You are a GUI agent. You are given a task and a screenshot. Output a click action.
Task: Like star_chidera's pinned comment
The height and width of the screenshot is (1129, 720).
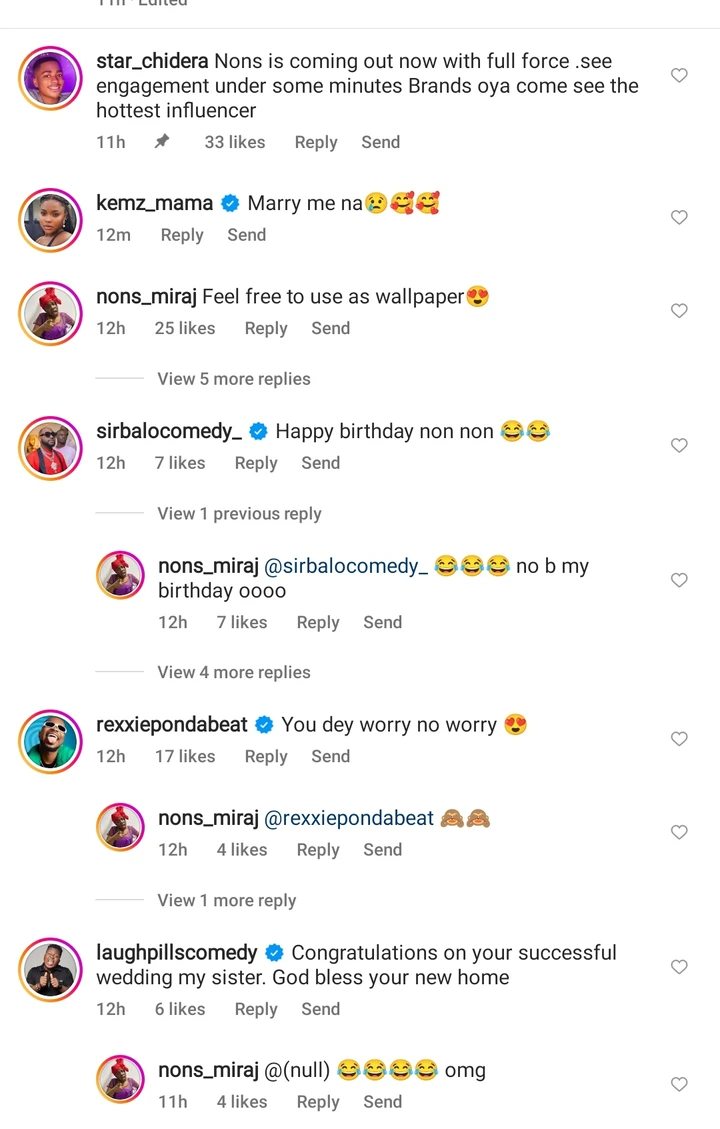click(679, 76)
